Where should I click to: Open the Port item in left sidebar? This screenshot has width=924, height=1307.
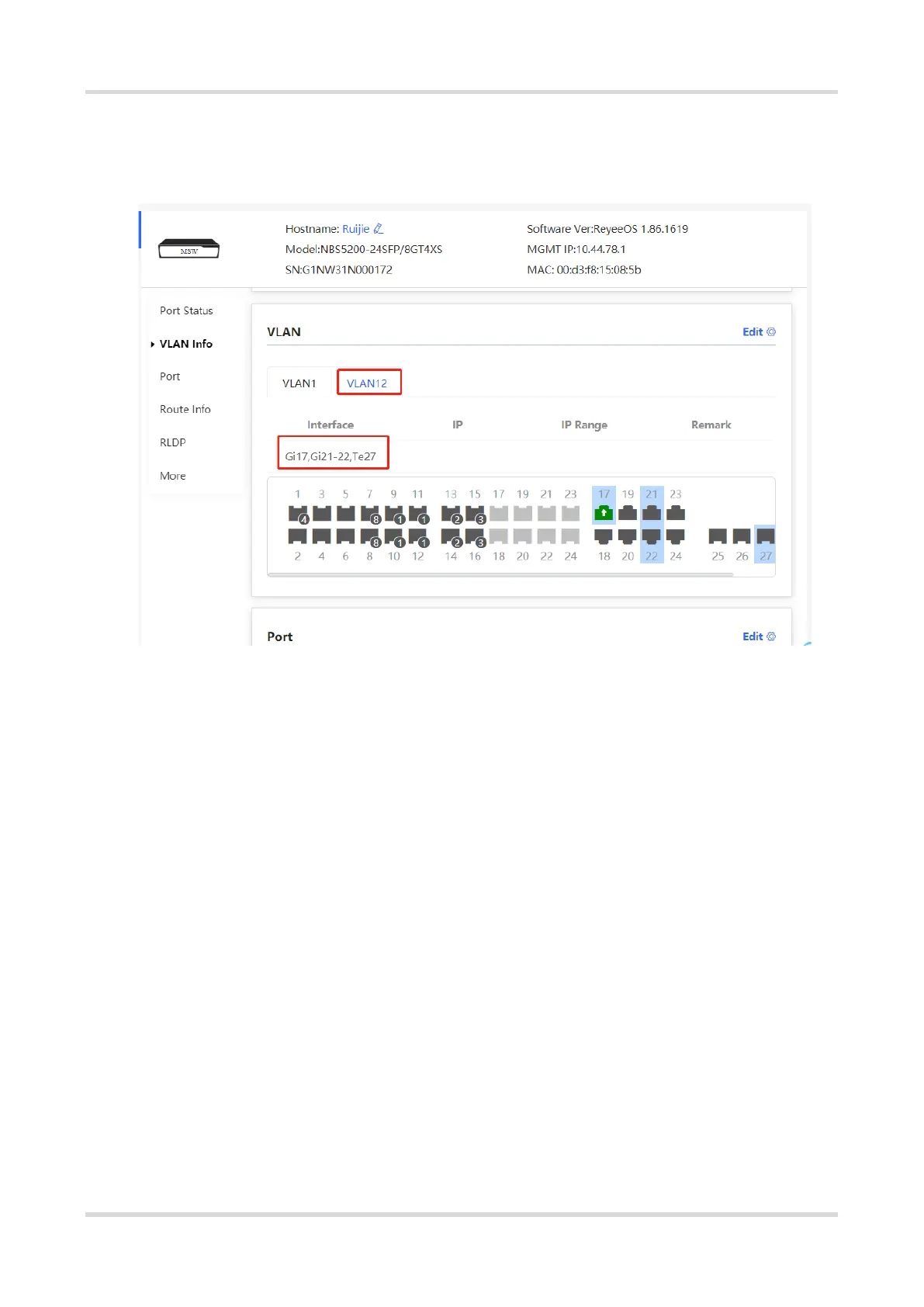170,376
